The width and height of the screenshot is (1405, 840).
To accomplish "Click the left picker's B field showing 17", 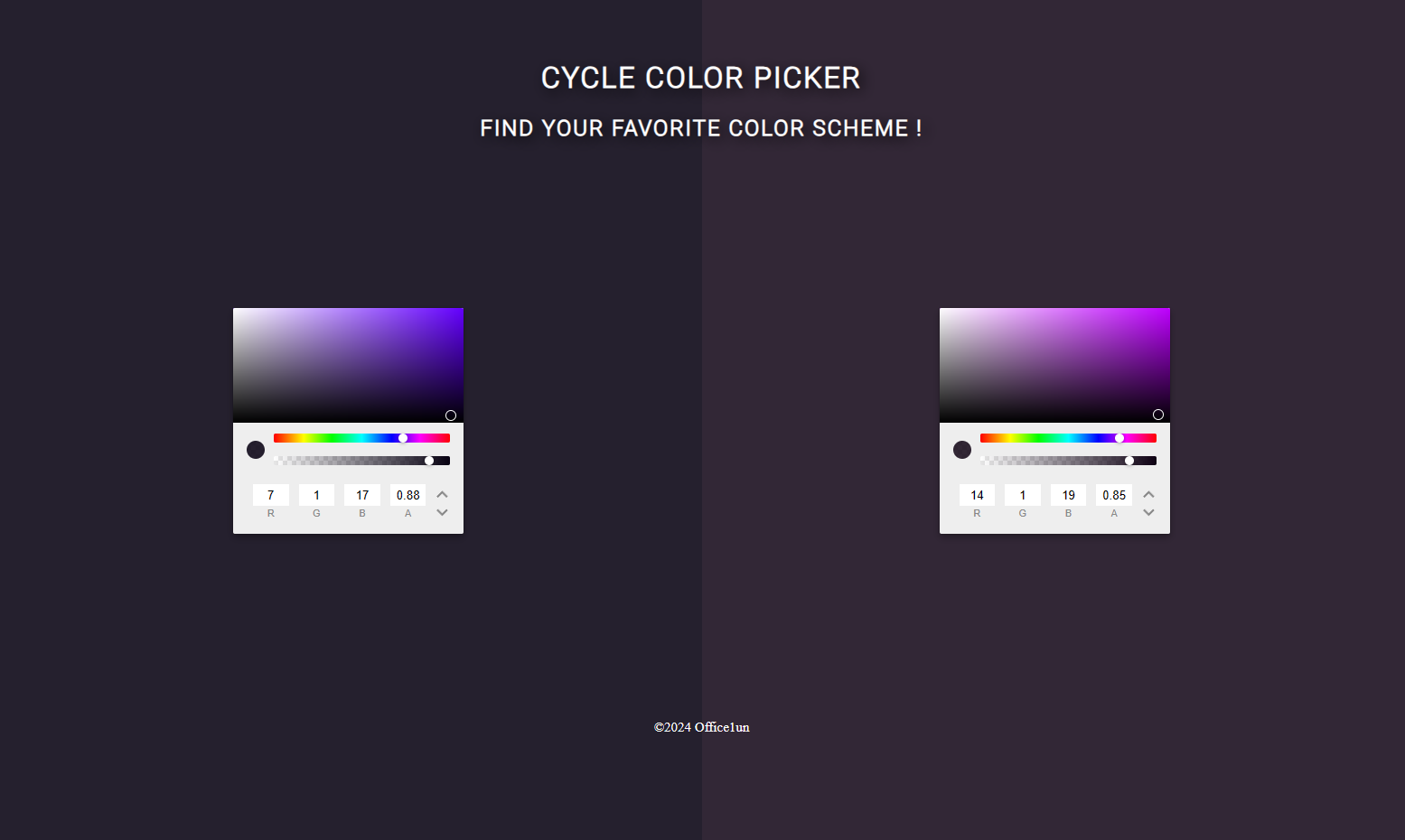I will pyautogui.click(x=362, y=495).
